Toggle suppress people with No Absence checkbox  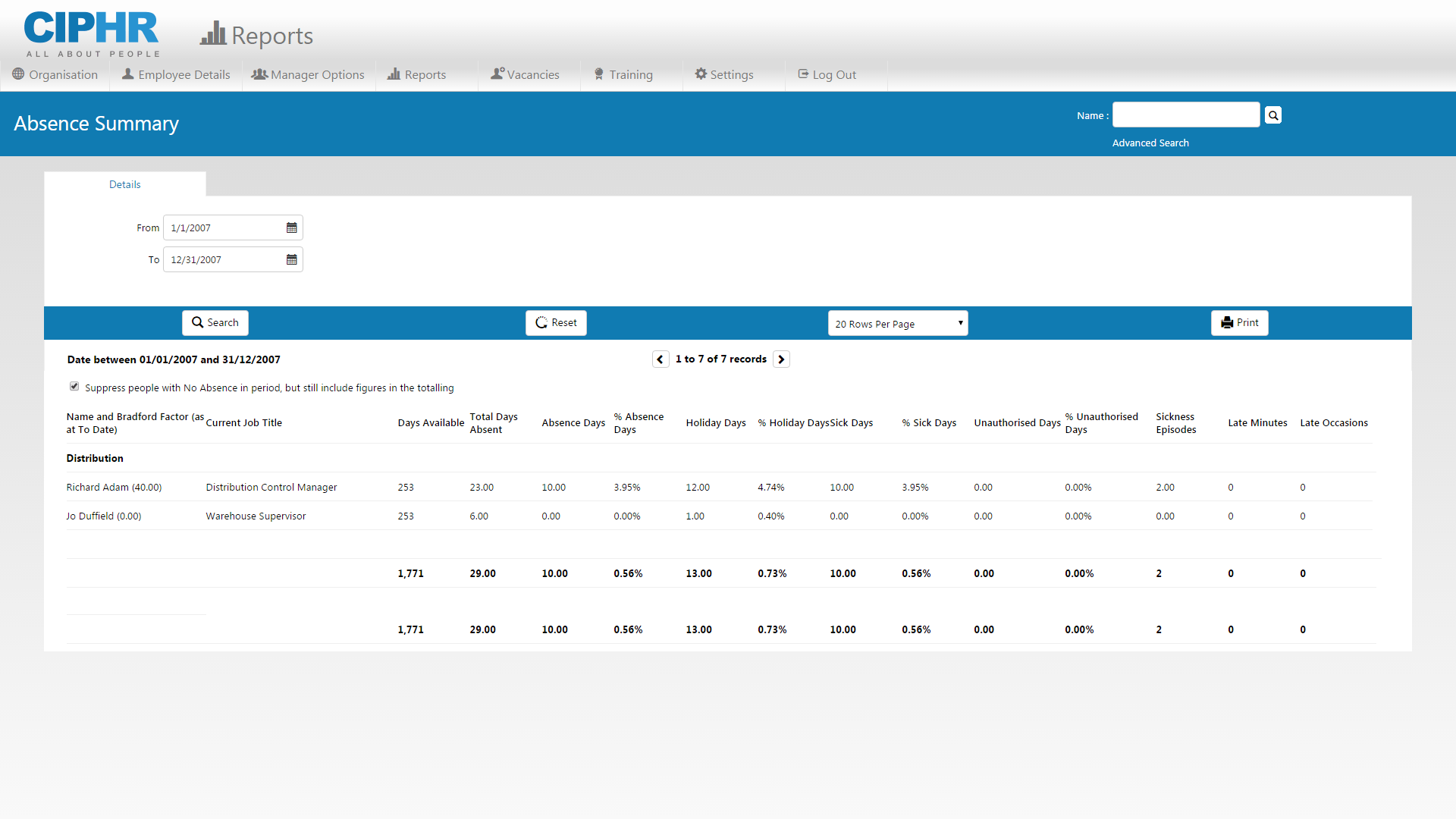[74, 387]
